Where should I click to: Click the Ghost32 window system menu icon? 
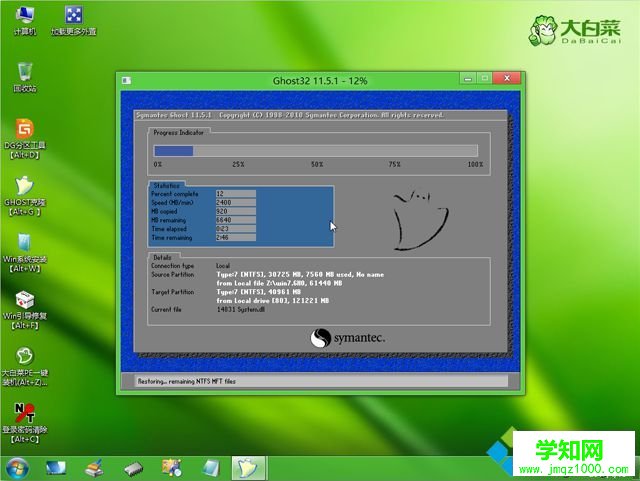(x=127, y=80)
